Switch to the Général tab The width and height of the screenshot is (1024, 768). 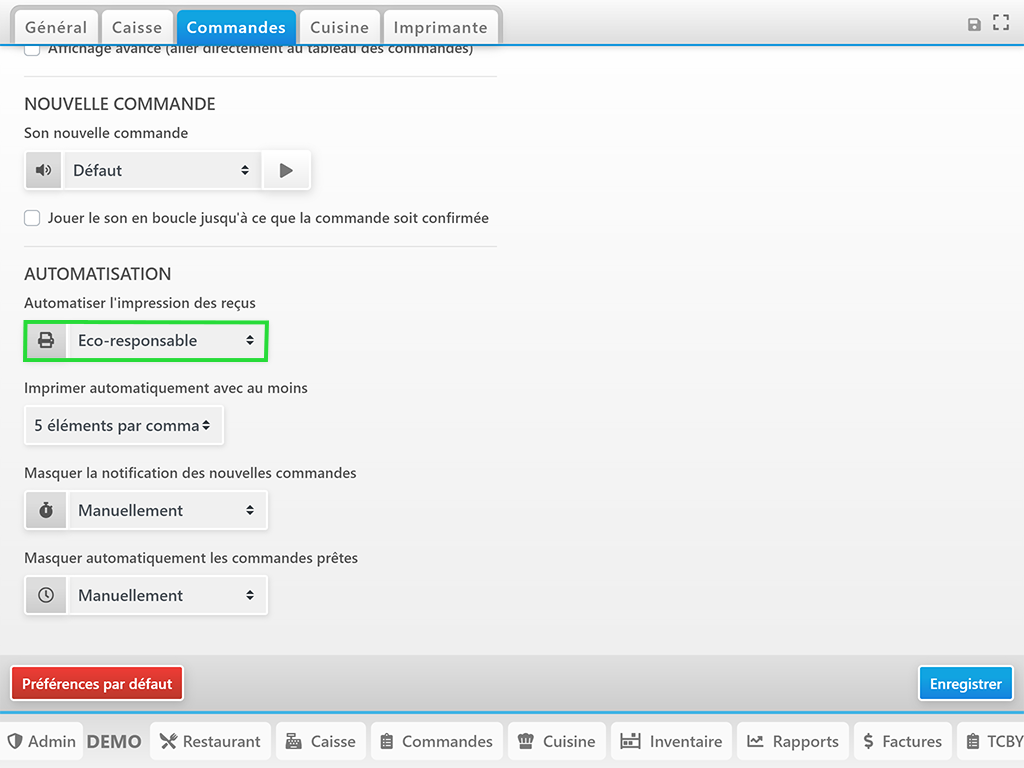(56, 27)
